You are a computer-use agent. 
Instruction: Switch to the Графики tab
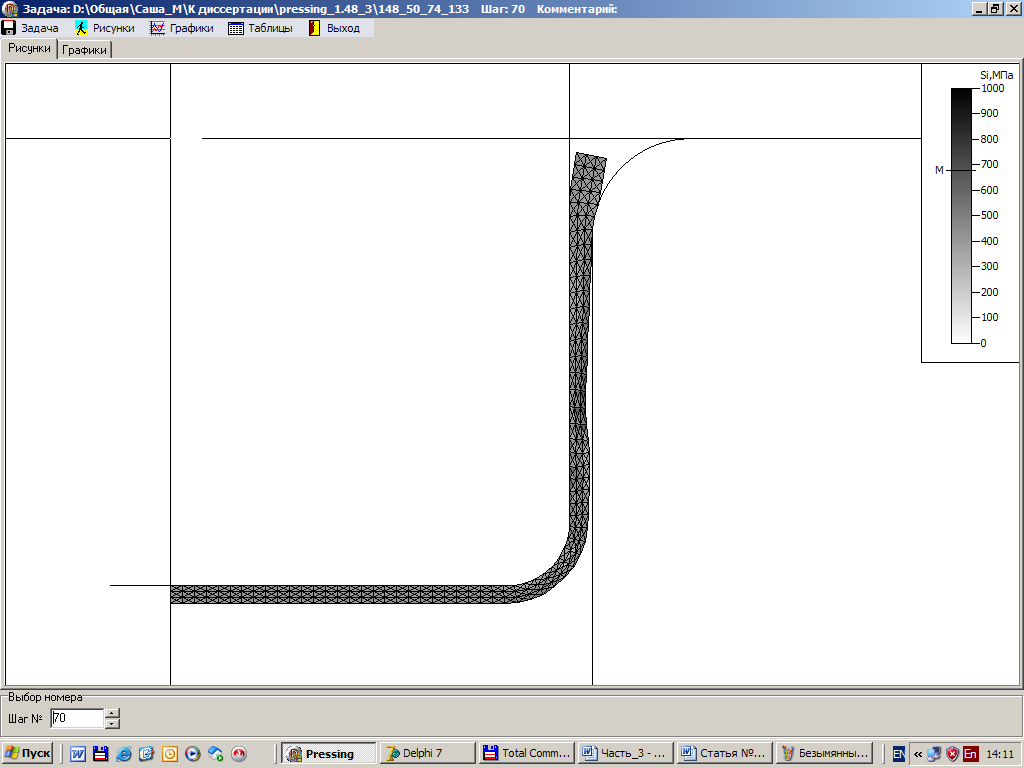[x=85, y=50]
